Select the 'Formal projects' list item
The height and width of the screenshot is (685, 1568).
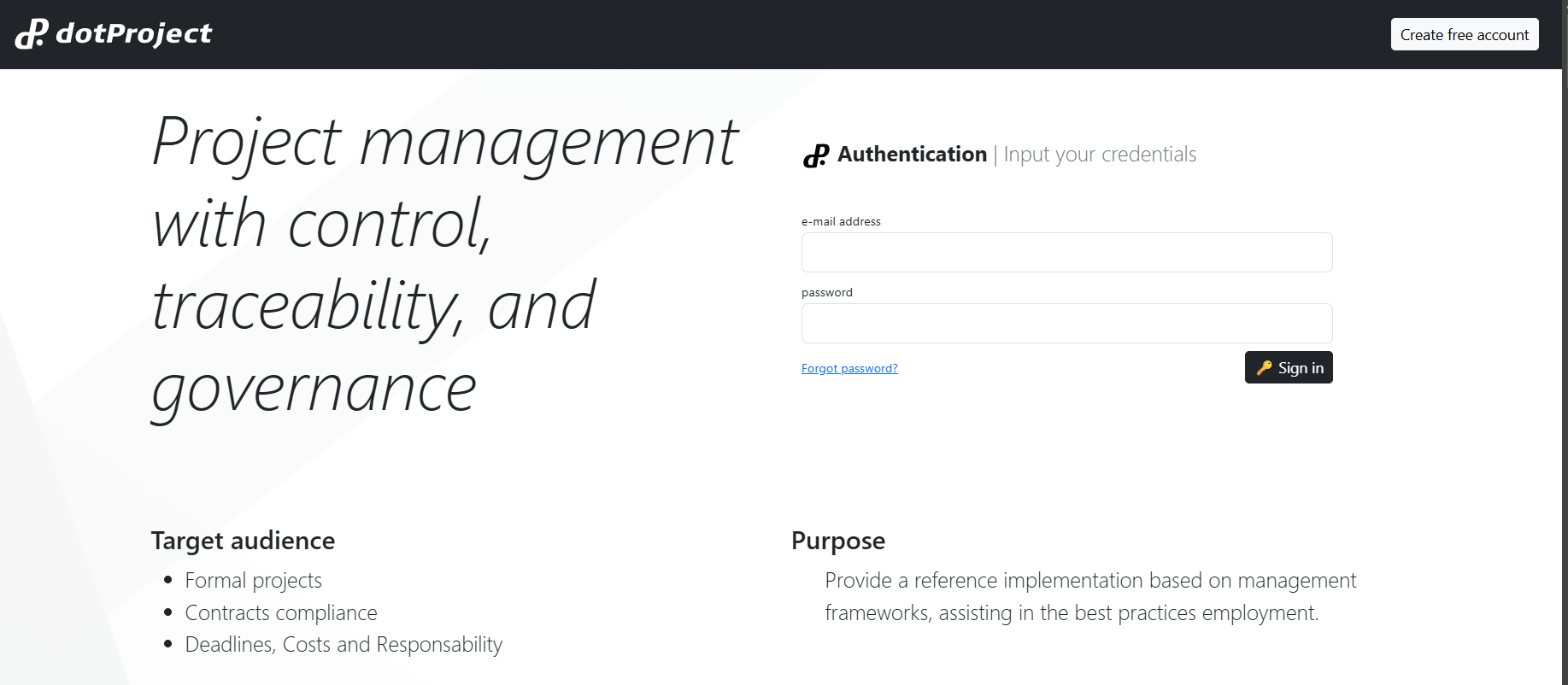coord(253,581)
